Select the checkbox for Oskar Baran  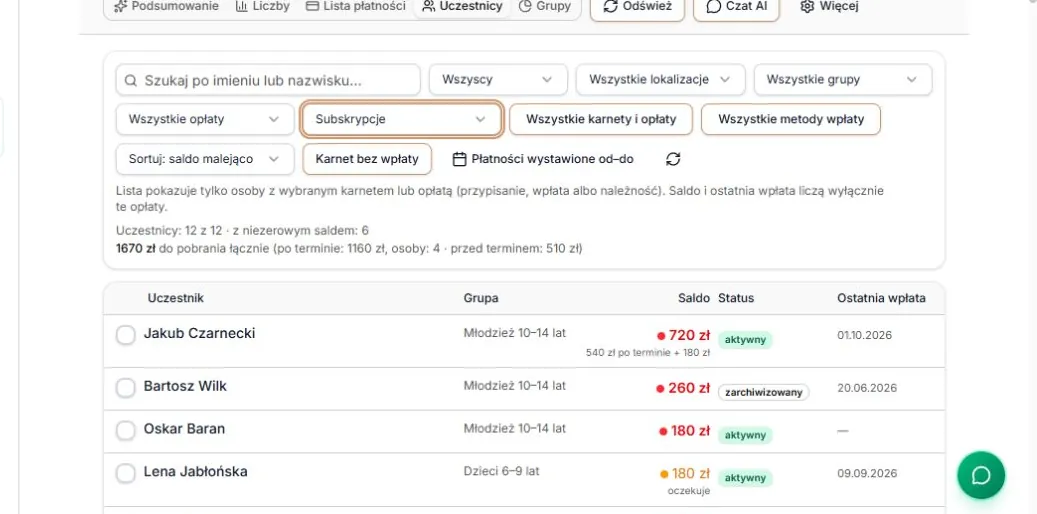click(x=126, y=431)
